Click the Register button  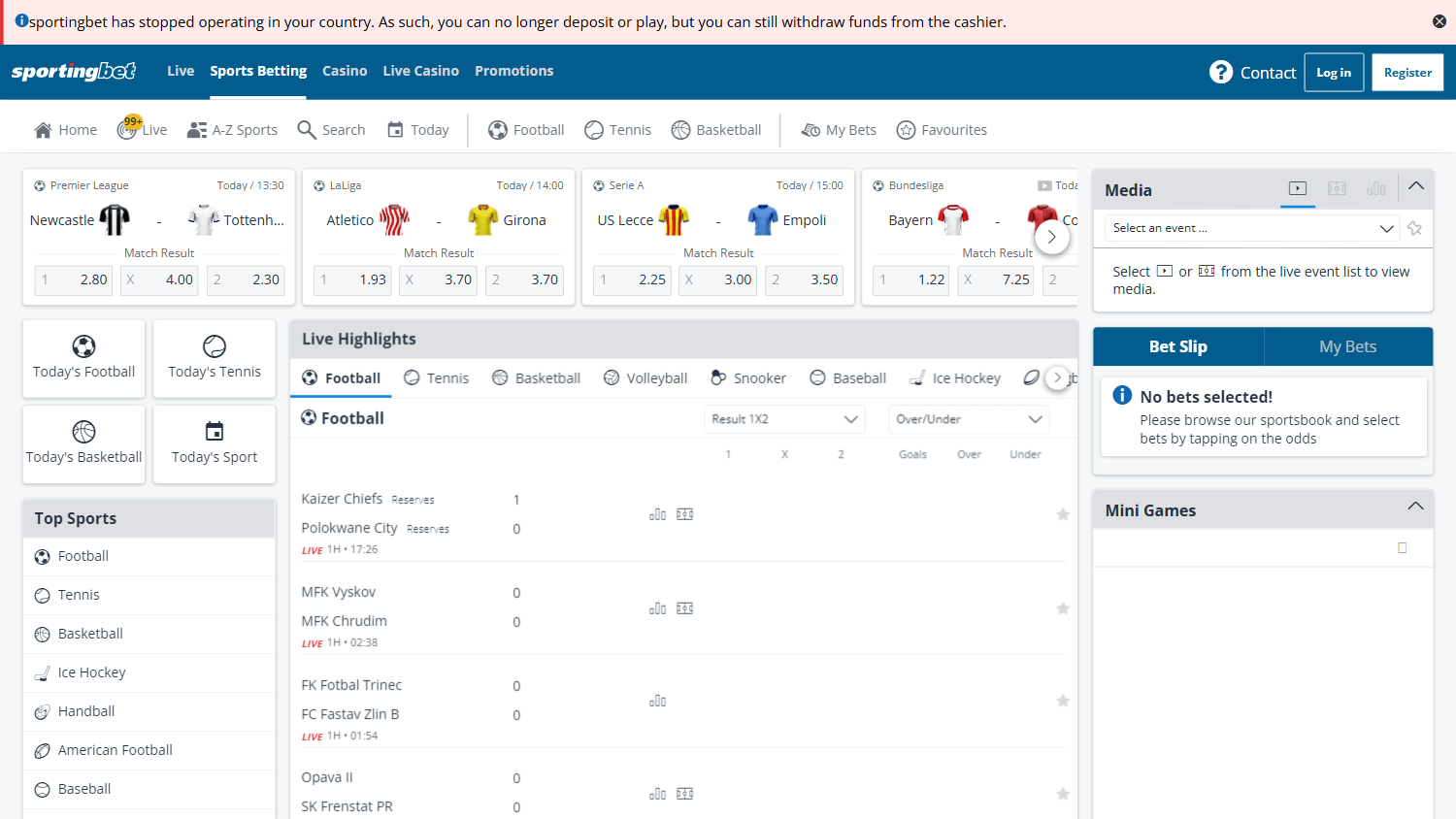click(x=1407, y=73)
